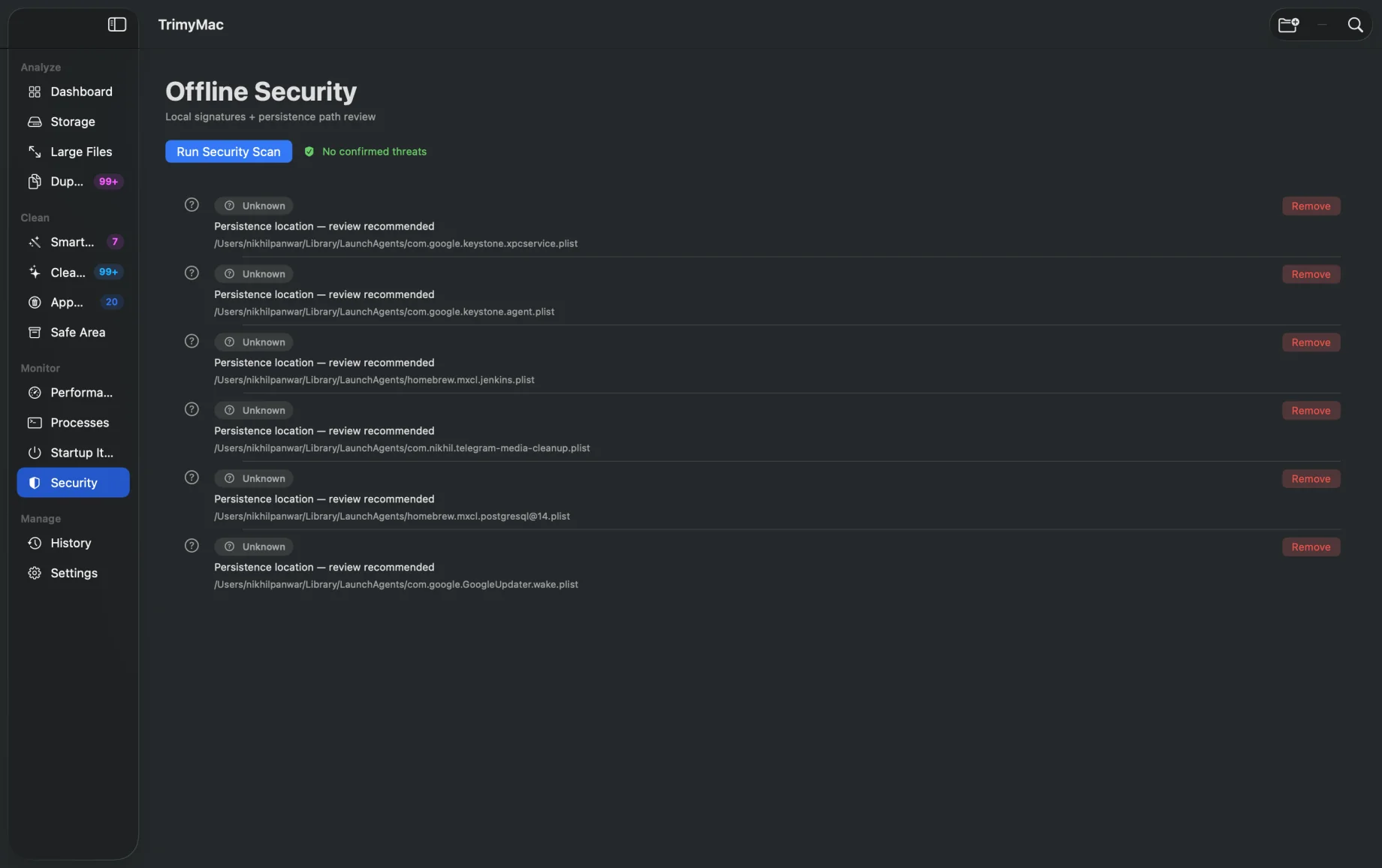Go to Storage section

pyautogui.click(x=73, y=122)
